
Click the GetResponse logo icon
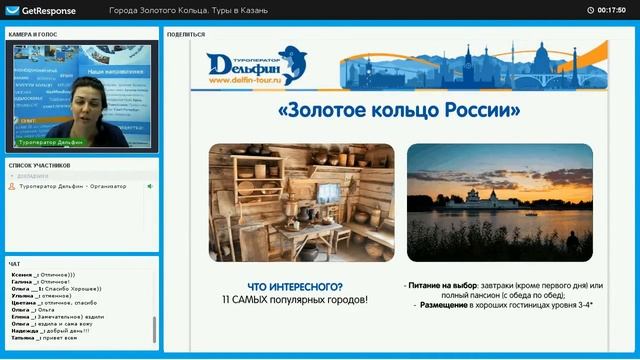(13, 11)
